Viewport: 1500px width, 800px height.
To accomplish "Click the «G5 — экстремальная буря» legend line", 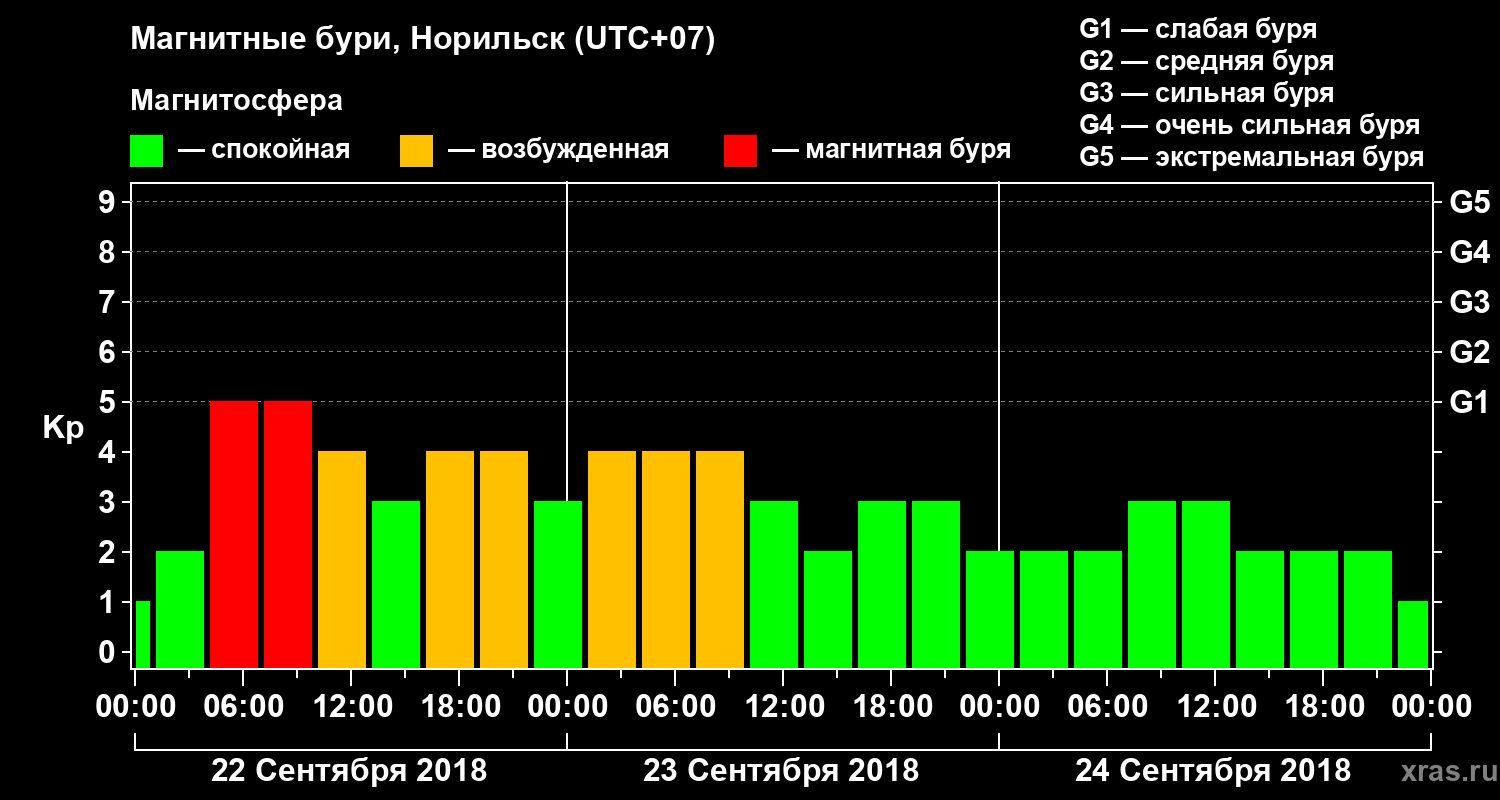I will 1251,157.
